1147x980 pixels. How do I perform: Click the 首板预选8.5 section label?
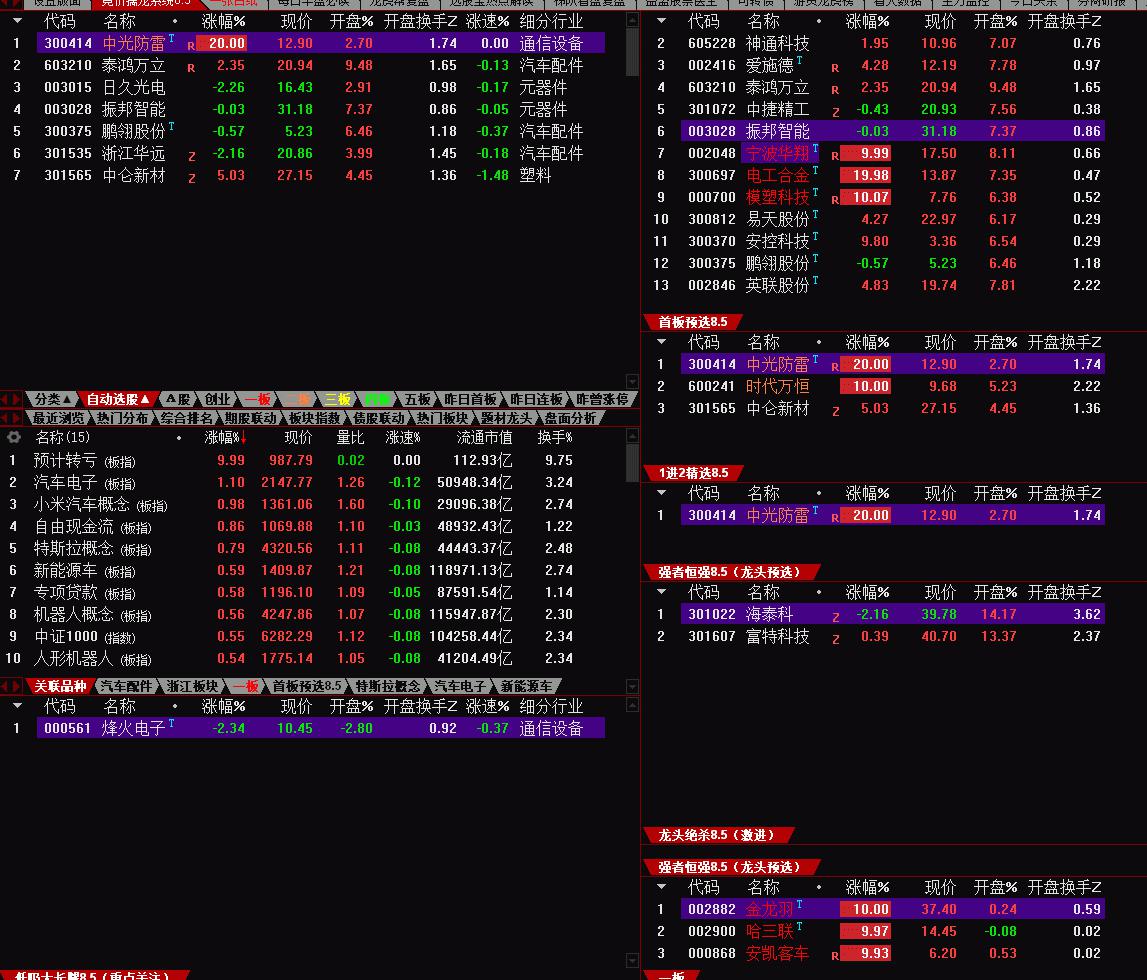[x=693, y=322]
